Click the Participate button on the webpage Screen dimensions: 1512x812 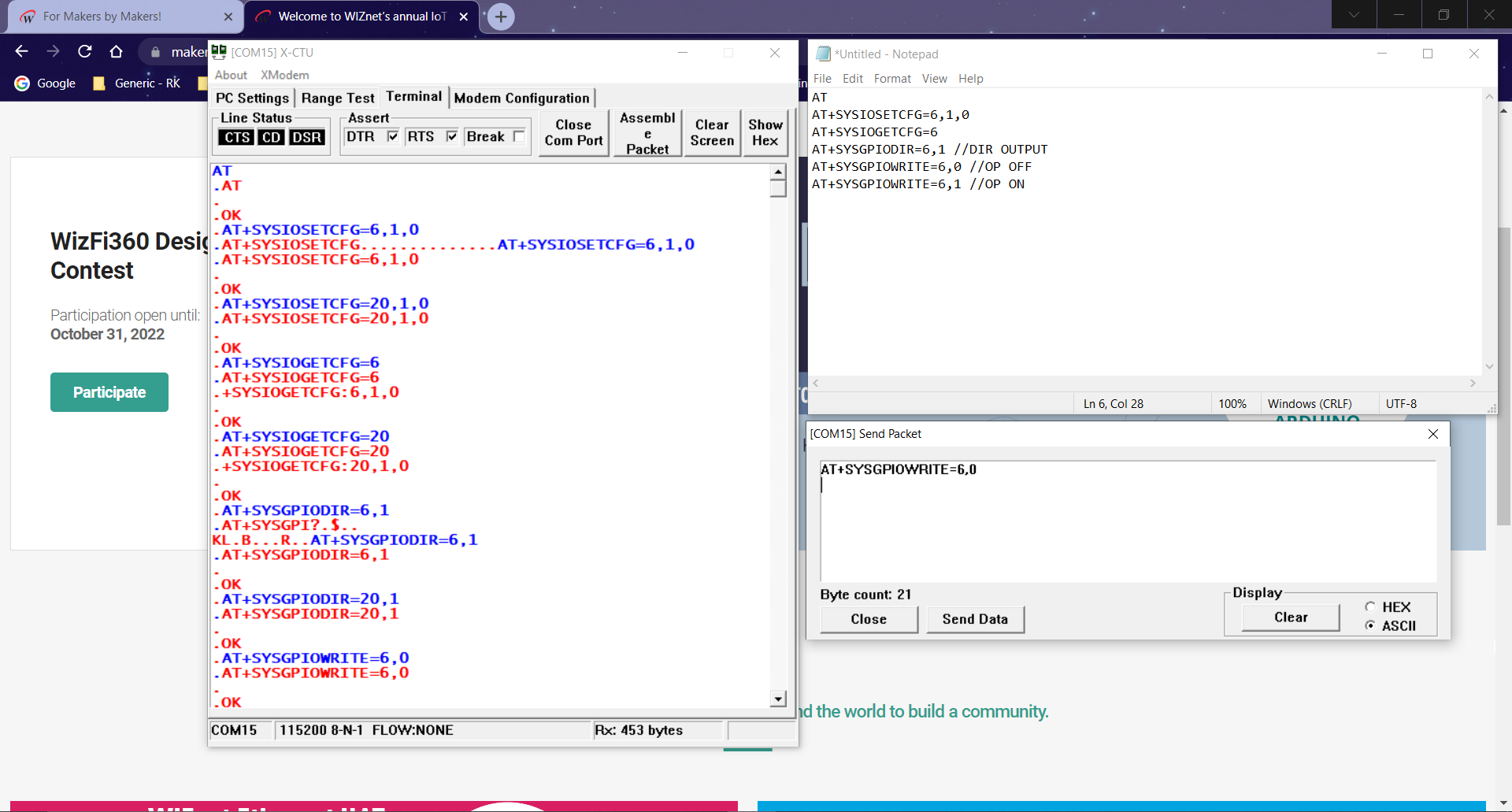coord(109,392)
